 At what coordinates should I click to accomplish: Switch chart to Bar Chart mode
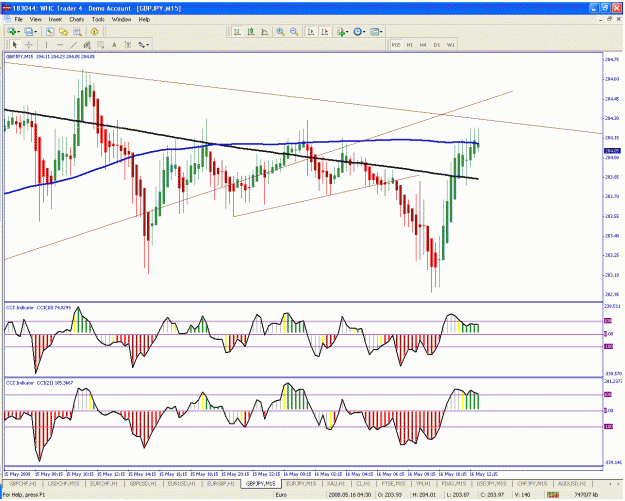tap(237, 31)
